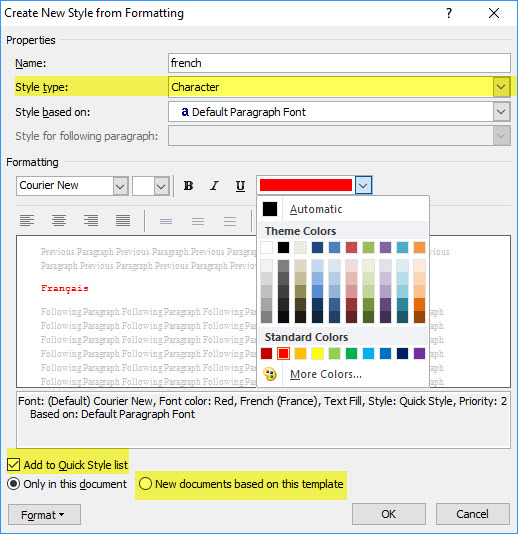Choose Automatic font color

(343, 209)
